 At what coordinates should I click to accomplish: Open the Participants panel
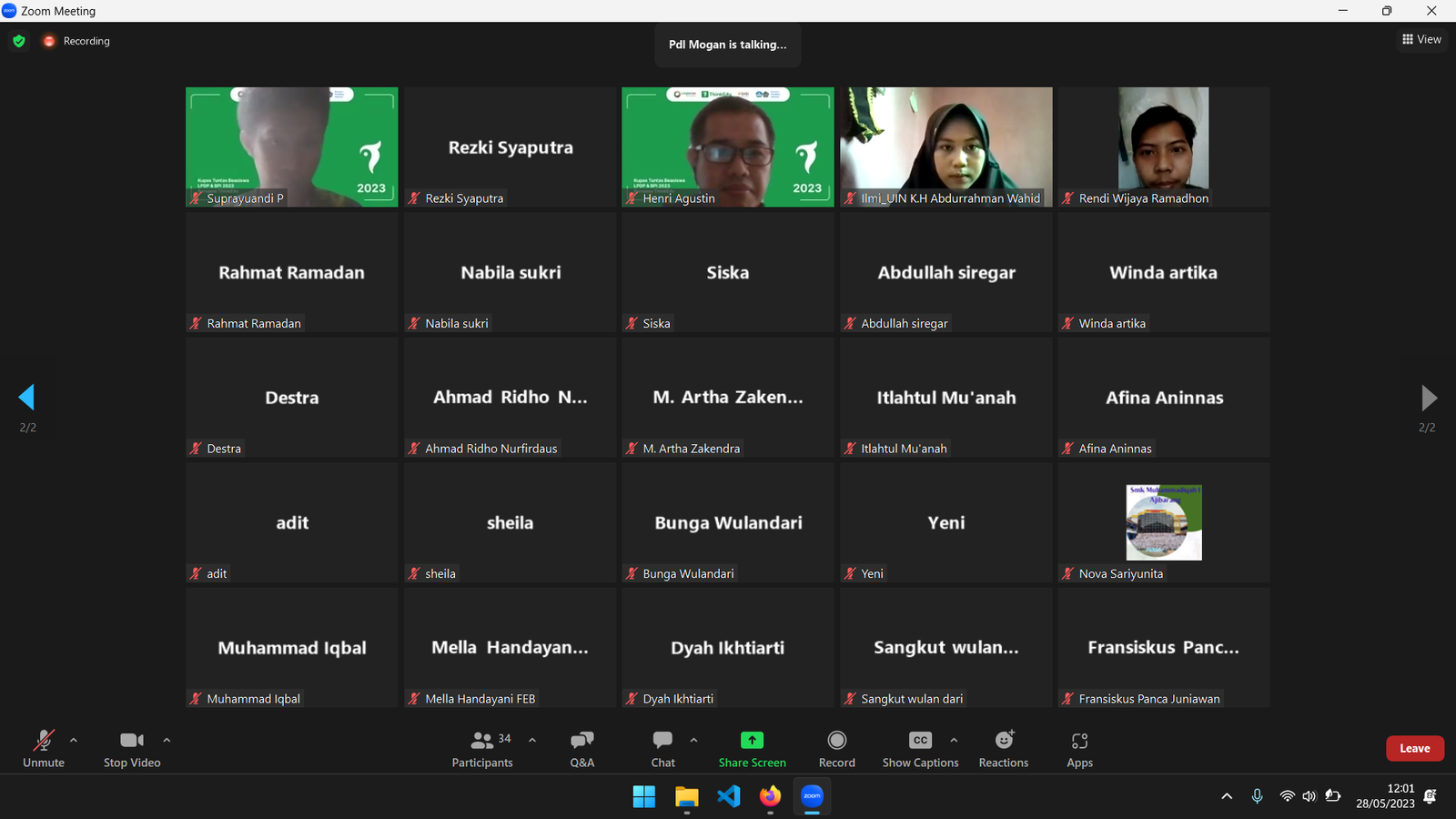pos(482,749)
